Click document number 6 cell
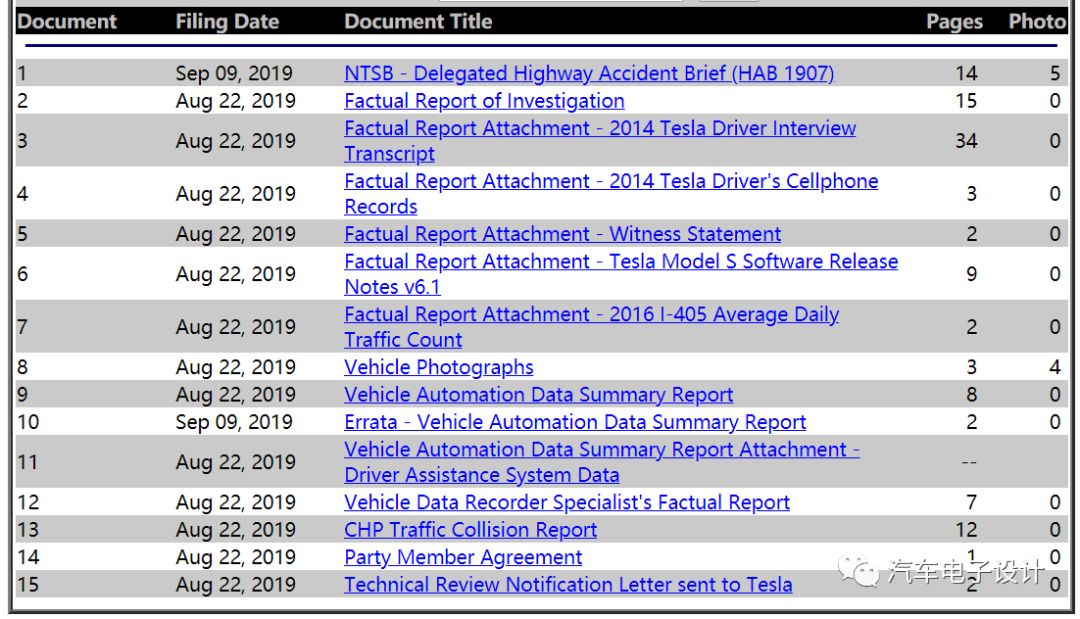1080x619 pixels. coord(23,274)
